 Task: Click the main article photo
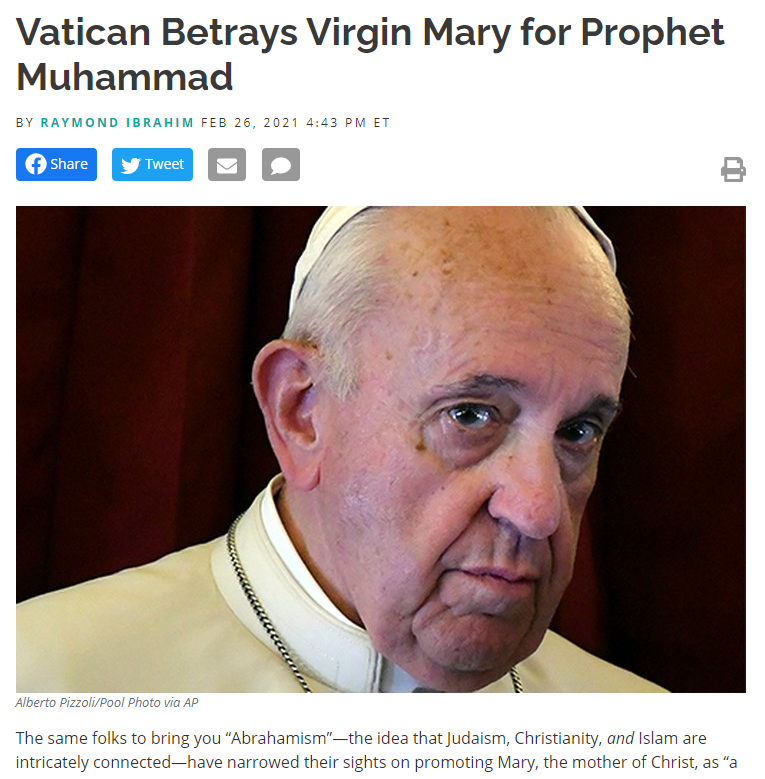coord(381,449)
